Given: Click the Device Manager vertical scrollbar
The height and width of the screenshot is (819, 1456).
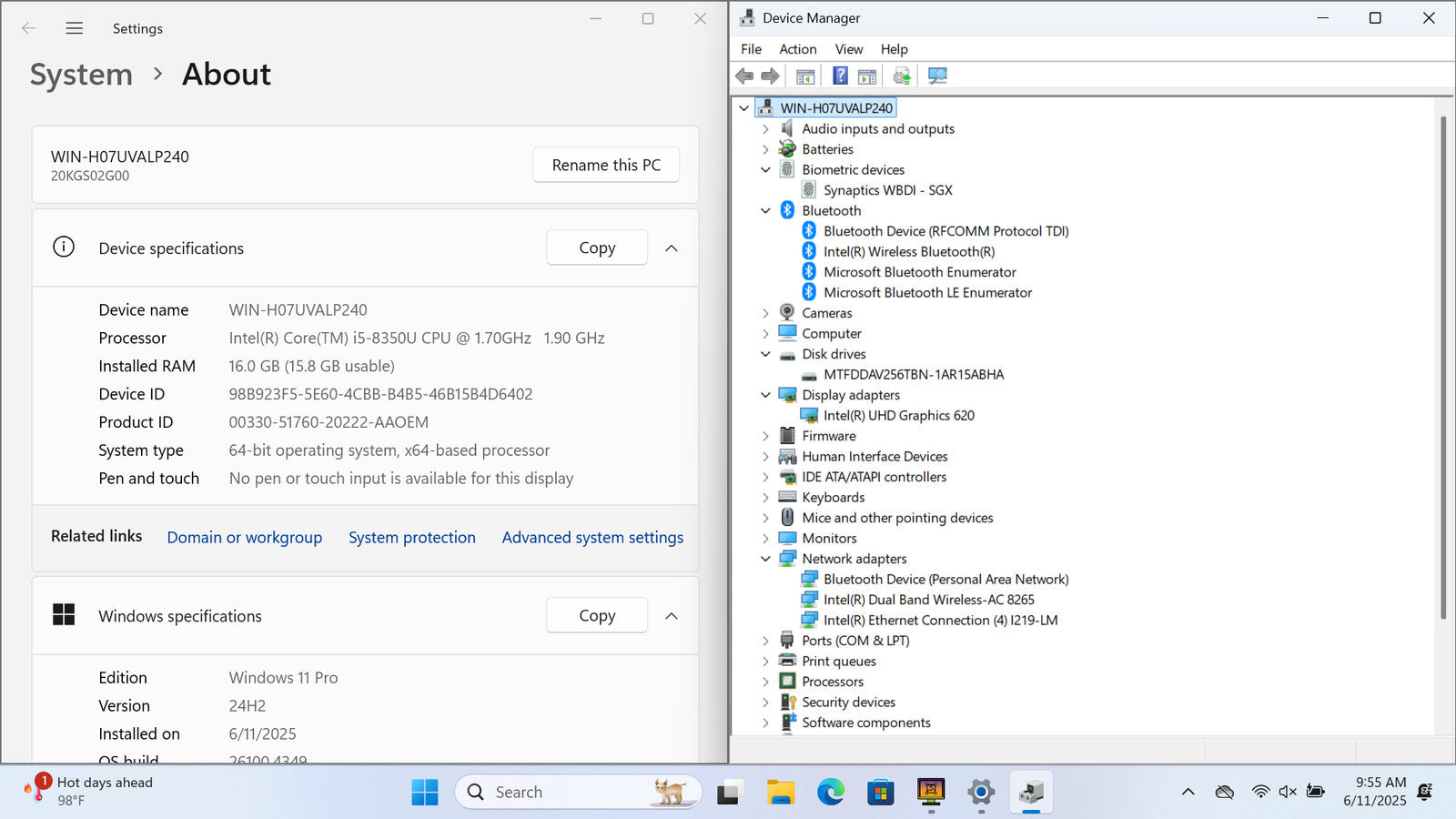Looking at the screenshot, I should [1443, 364].
